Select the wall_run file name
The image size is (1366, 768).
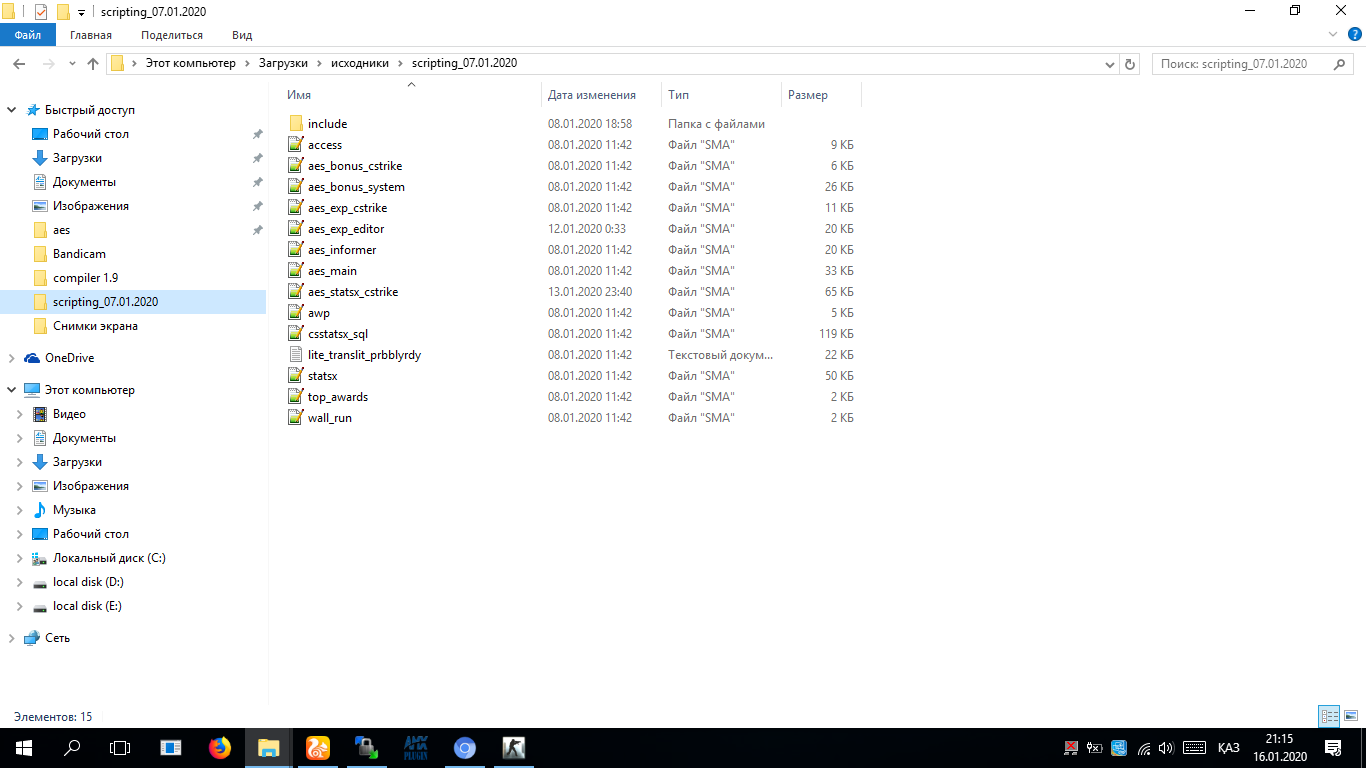[x=330, y=418]
